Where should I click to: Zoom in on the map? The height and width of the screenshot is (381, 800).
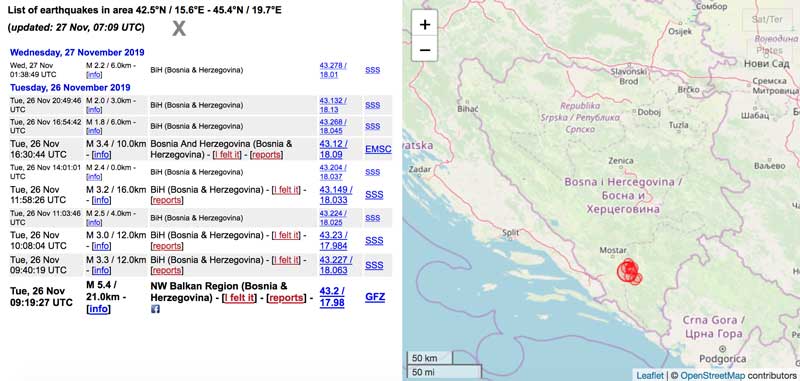pyautogui.click(x=424, y=24)
